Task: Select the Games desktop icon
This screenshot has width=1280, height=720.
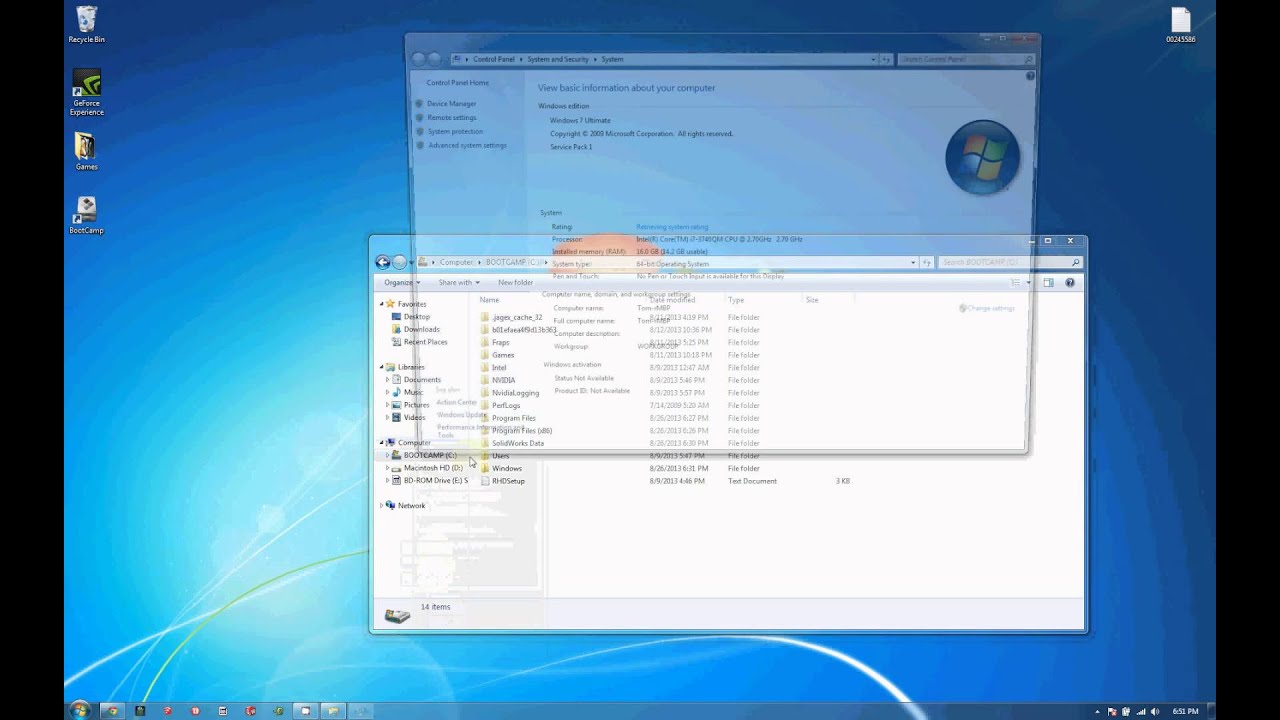Action: (x=86, y=151)
